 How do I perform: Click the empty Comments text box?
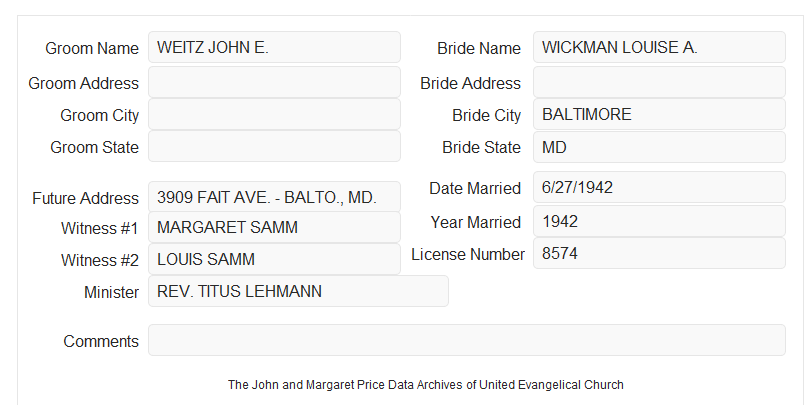coord(467,340)
